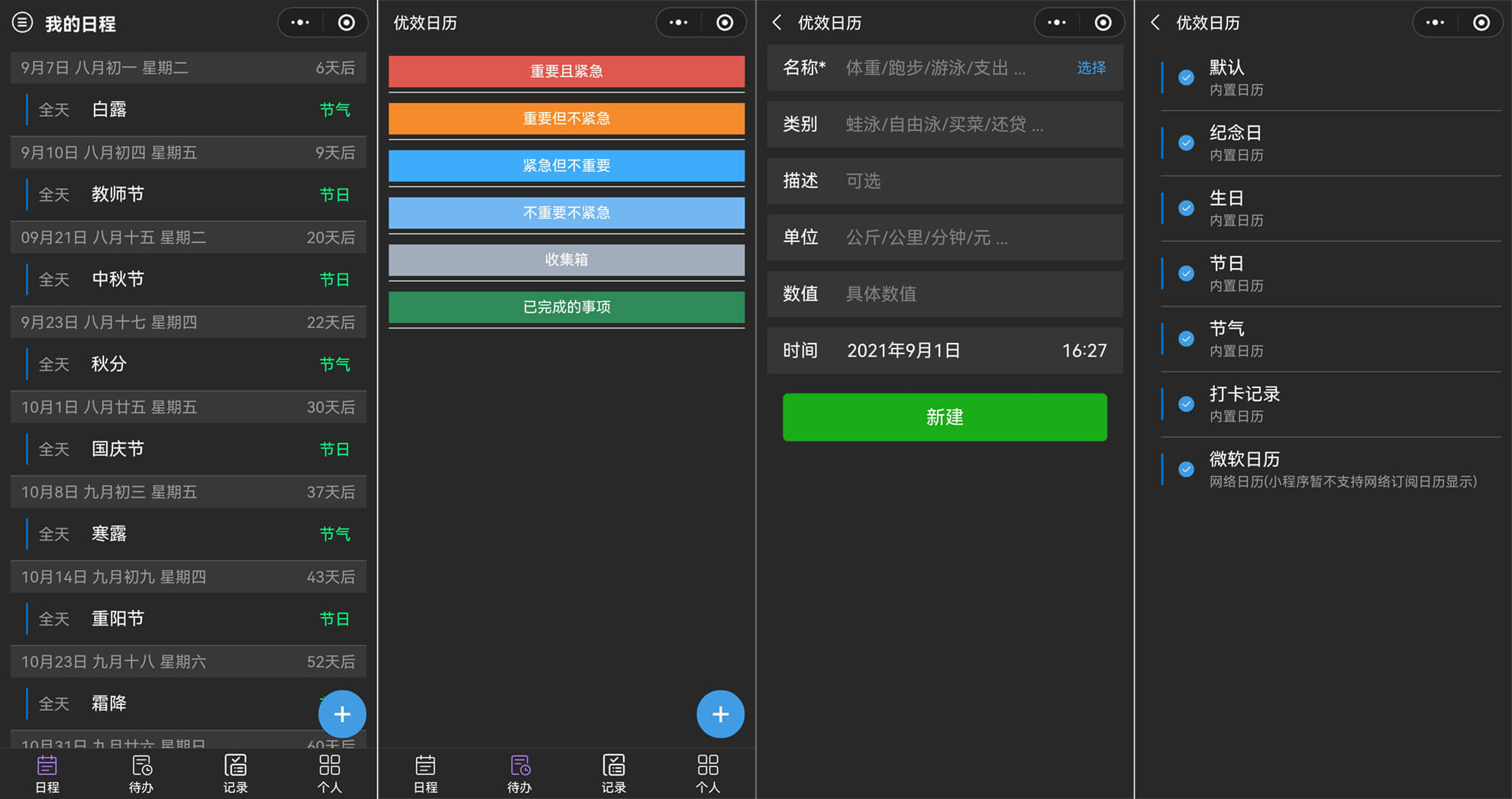Viewport: 1512px width, 799px height.
Task: Click the 选择 link in 名称 field
Action: (x=1091, y=68)
